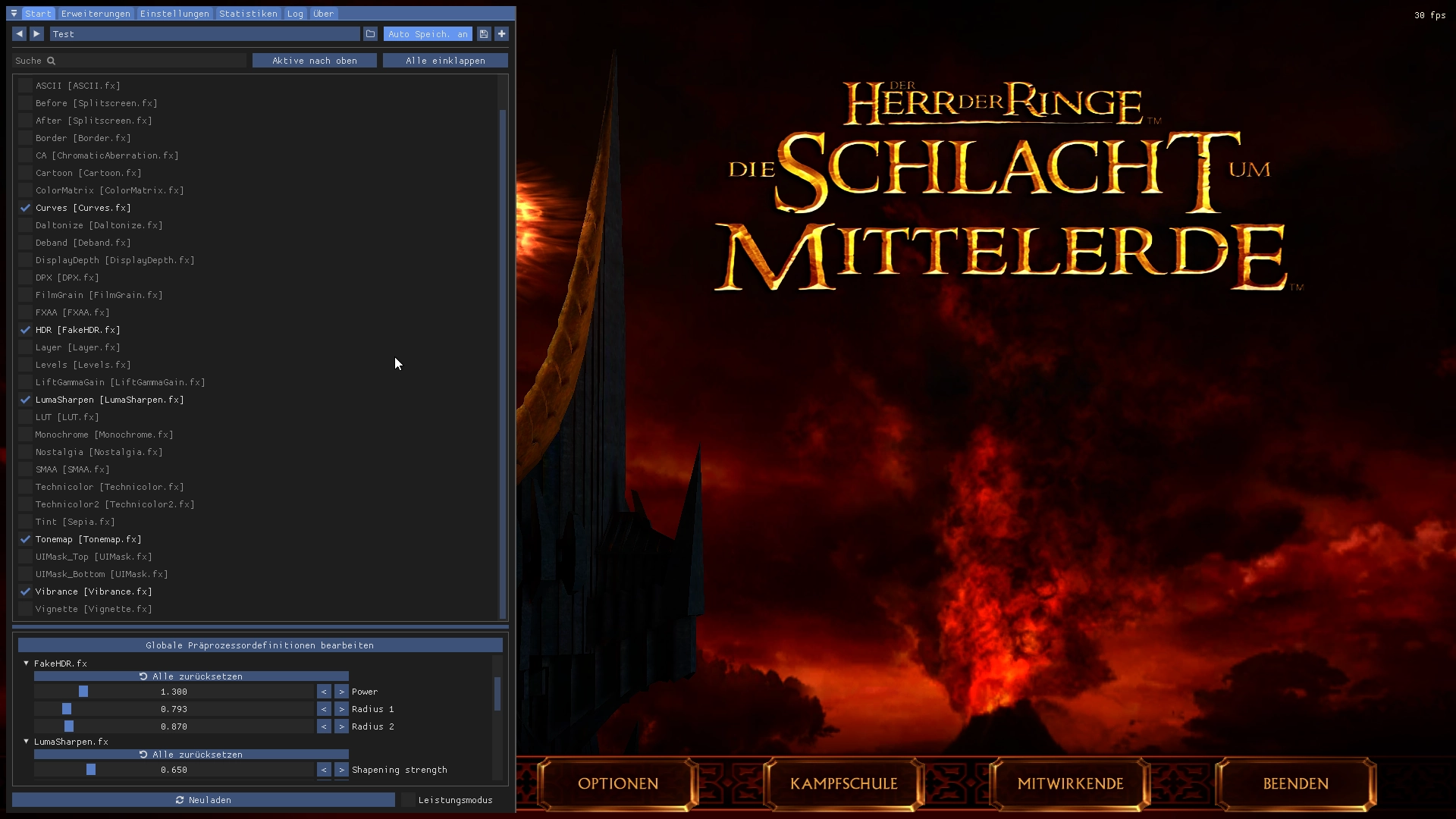Go to next preset arrow
This screenshot has height=819, width=1456.
(x=36, y=34)
